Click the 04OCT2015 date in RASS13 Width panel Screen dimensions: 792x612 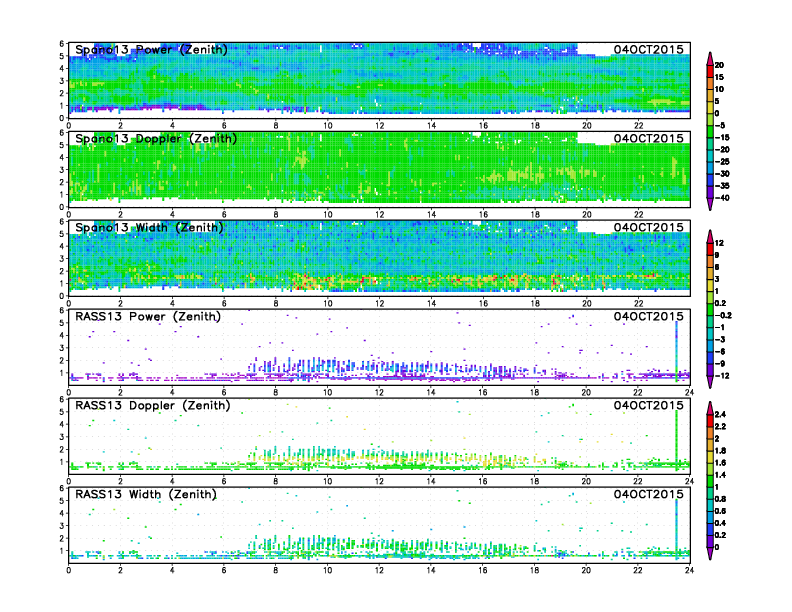tap(648, 494)
